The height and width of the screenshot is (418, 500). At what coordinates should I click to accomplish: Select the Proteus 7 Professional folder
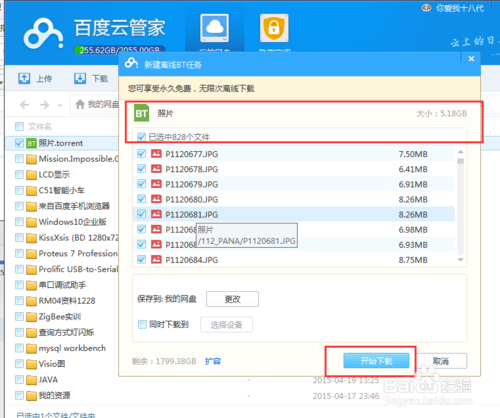[x=62, y=253]
